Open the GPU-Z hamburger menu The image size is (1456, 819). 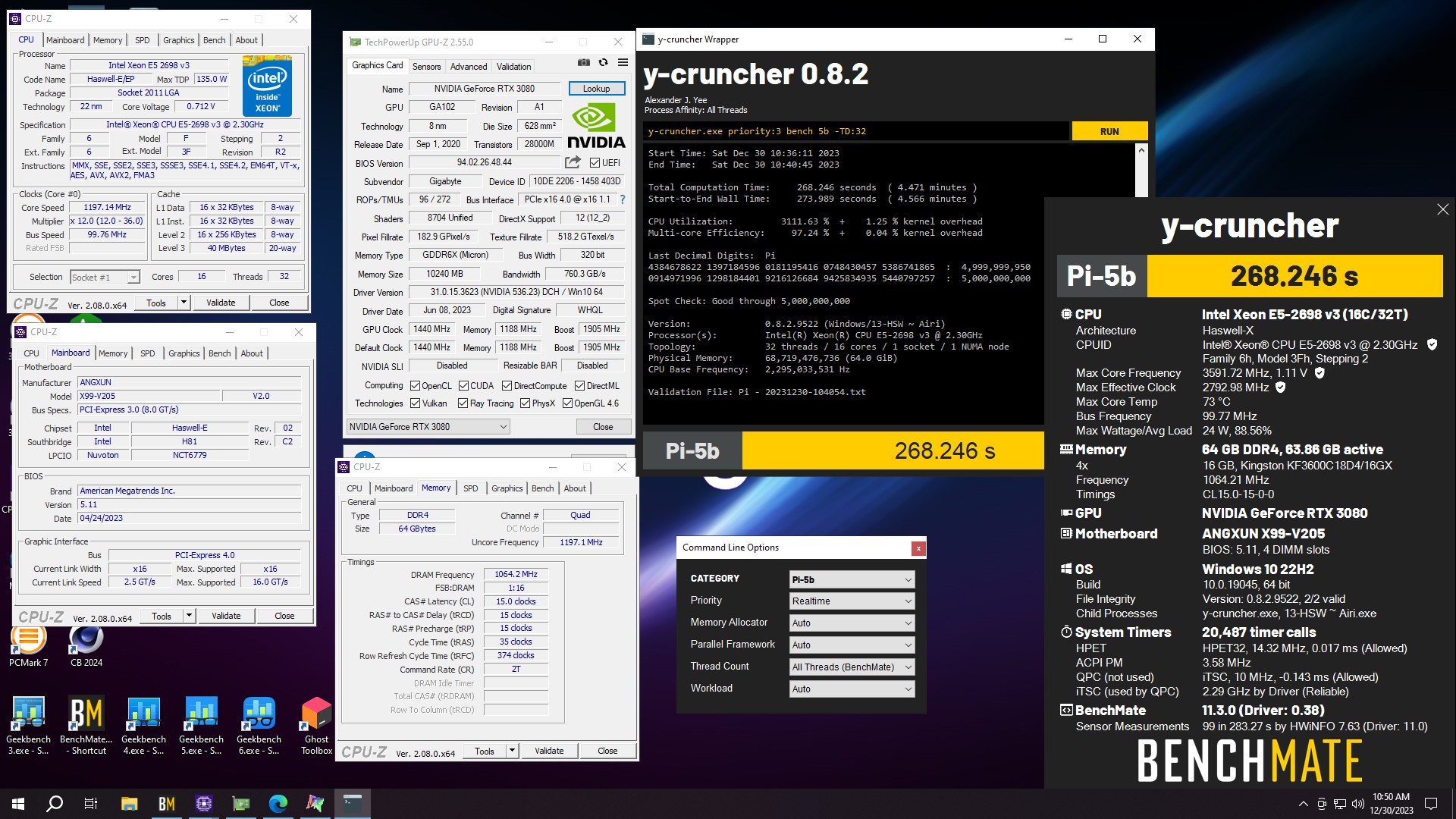623,63
